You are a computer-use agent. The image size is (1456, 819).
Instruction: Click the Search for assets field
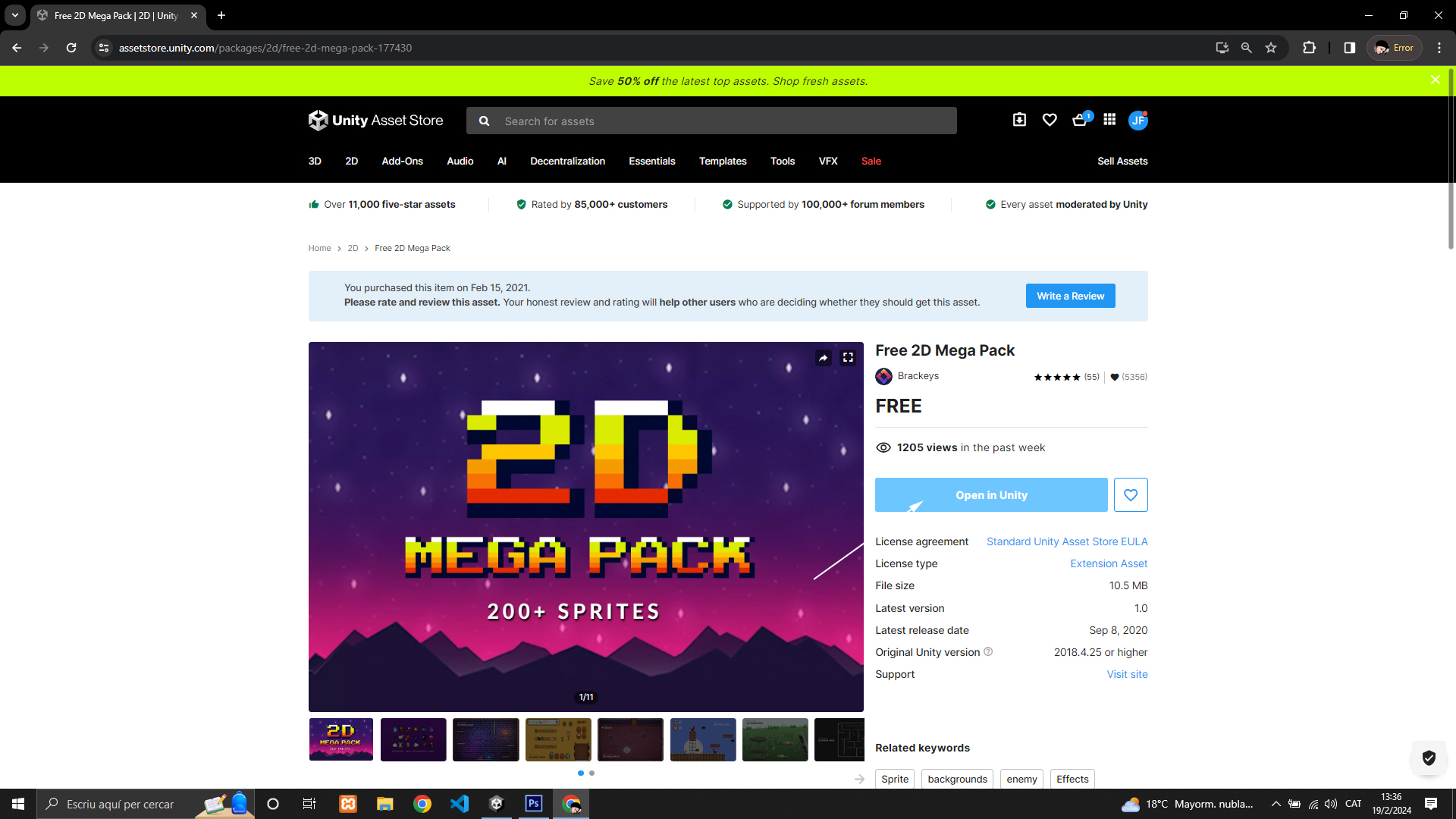pos(720,121)
